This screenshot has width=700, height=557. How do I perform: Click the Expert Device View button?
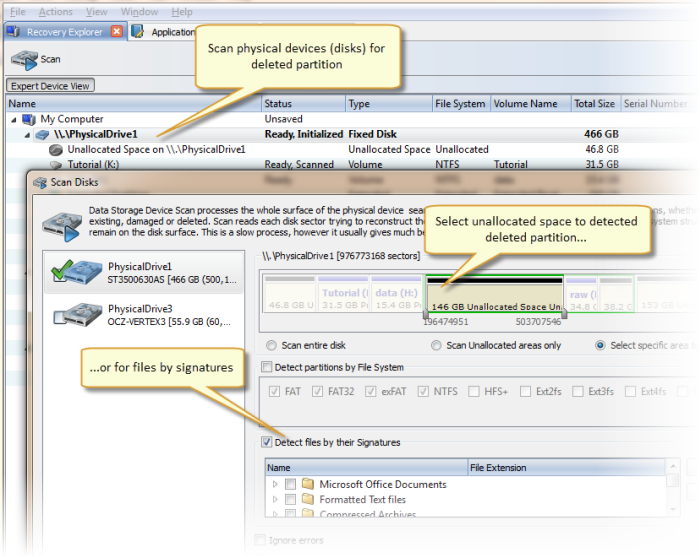(50, 86)
